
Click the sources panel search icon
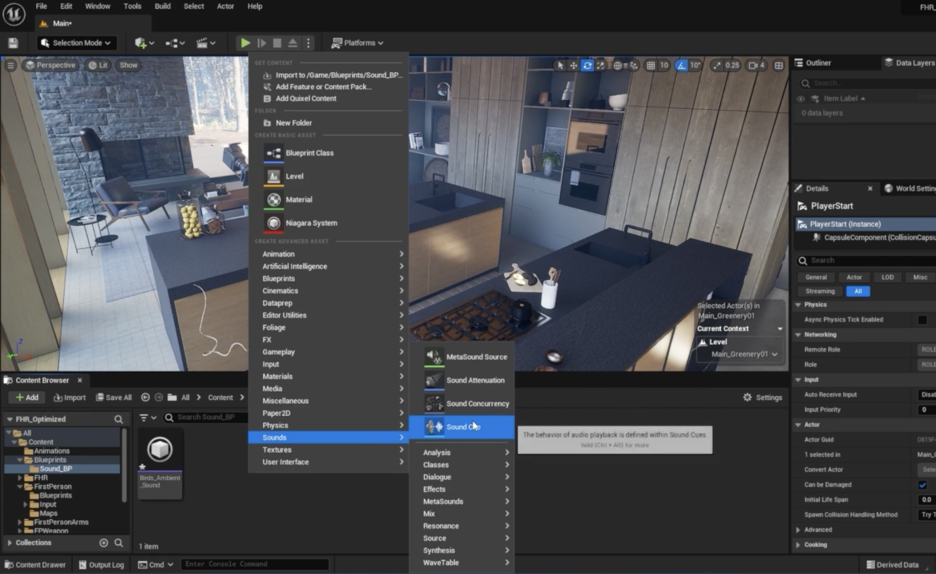(x=118, y=419)
